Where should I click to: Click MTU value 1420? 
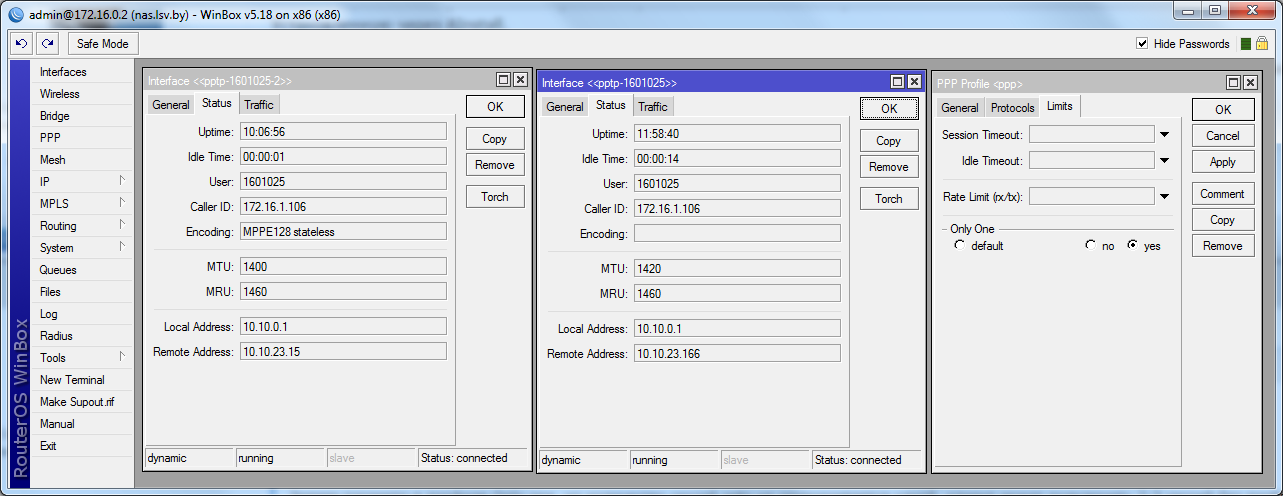pyautogui.click(x=737, y=269)
